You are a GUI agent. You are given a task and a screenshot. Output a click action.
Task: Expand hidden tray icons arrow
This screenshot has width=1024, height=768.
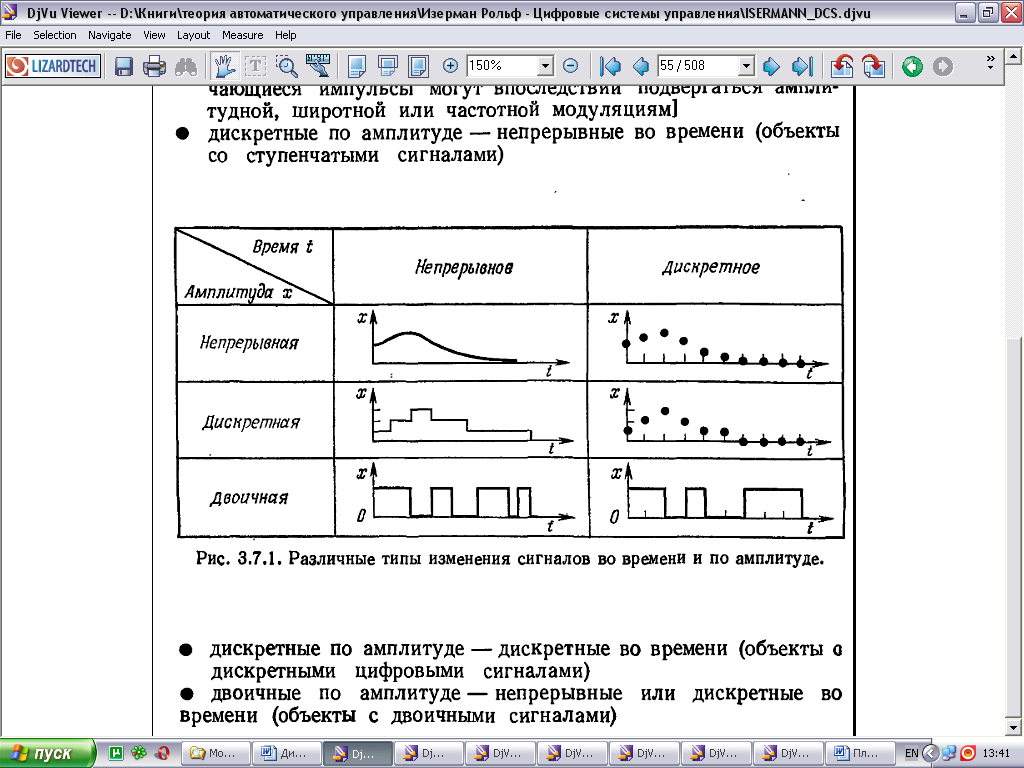(x=930, y=754)
